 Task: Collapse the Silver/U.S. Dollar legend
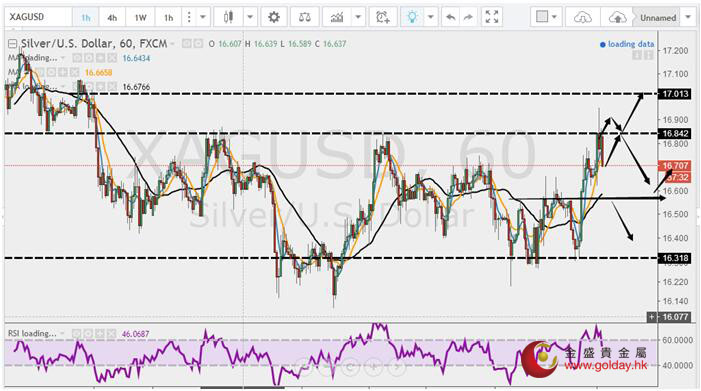[x=13, y=44]
